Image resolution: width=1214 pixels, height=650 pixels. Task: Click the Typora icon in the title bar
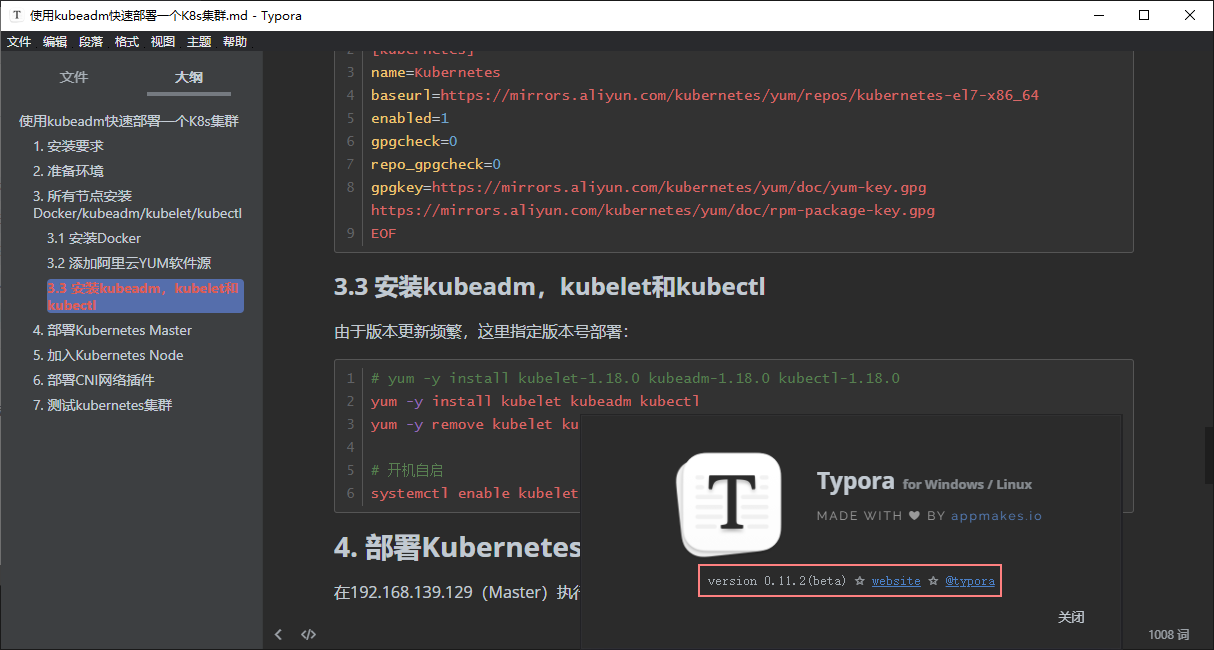tap(15, 15)
